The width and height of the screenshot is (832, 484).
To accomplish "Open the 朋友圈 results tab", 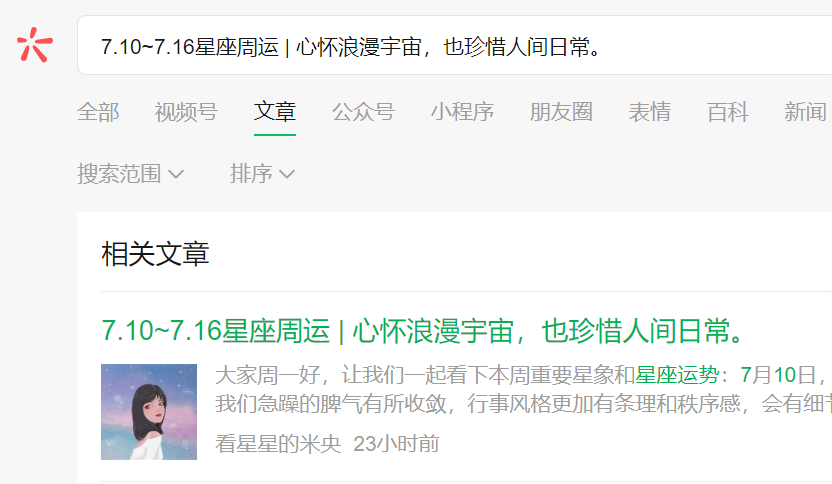I will tap(561, 112).
